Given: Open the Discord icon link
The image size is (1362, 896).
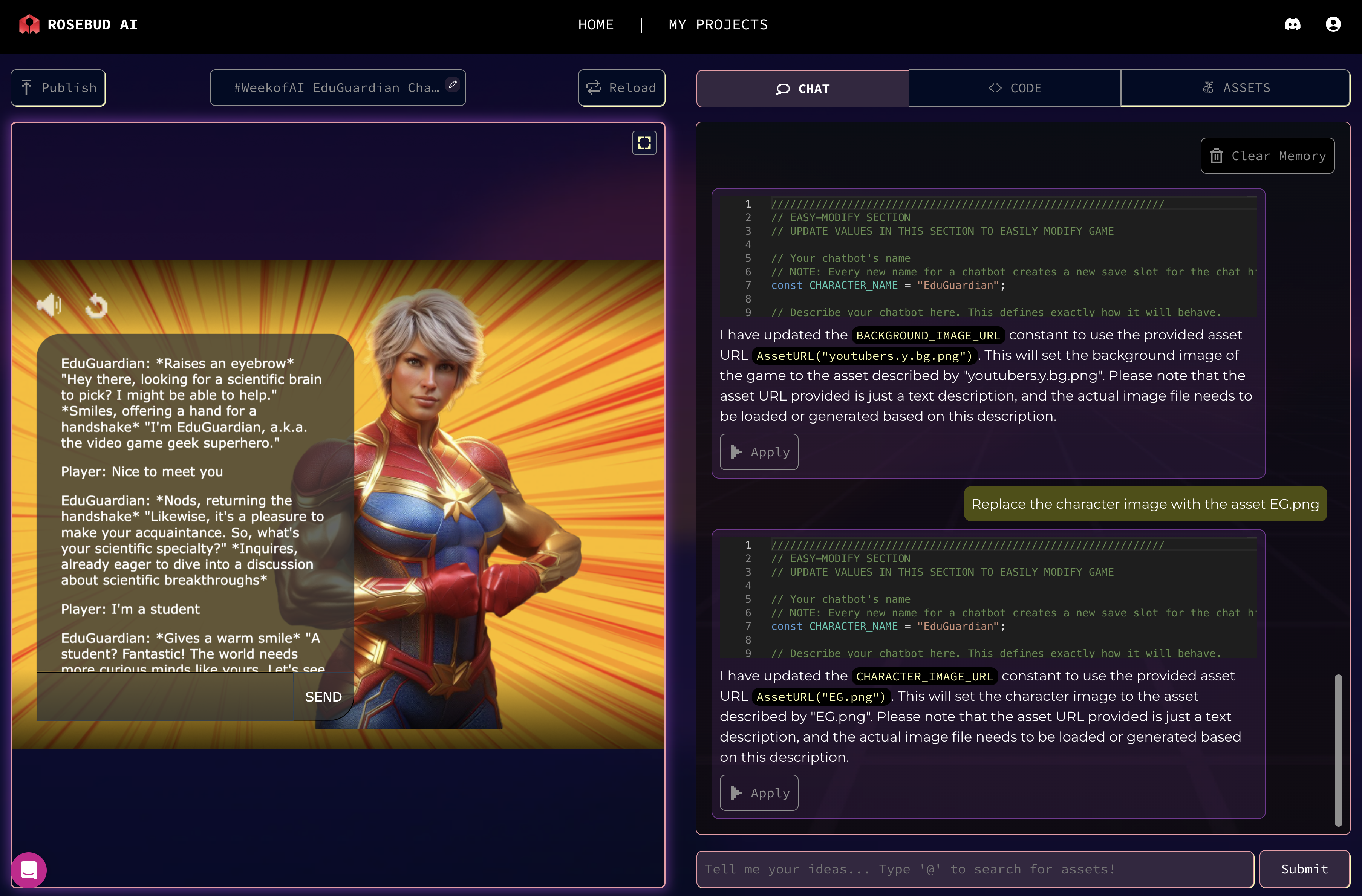Looking at the screenshot, I should pyautogui.click(x=1292, y=24).
